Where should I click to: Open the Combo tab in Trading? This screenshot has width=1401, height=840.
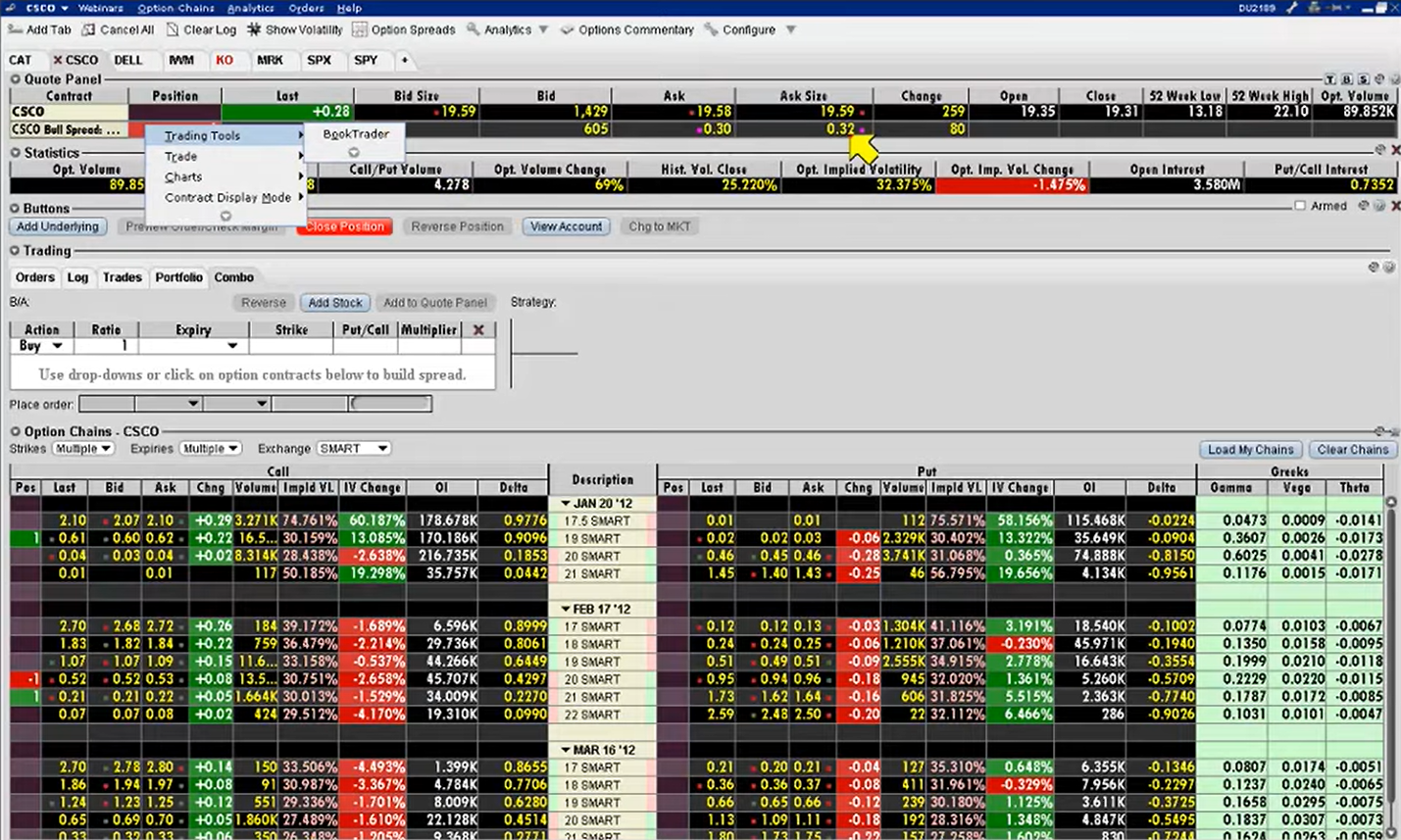point(233,277)
